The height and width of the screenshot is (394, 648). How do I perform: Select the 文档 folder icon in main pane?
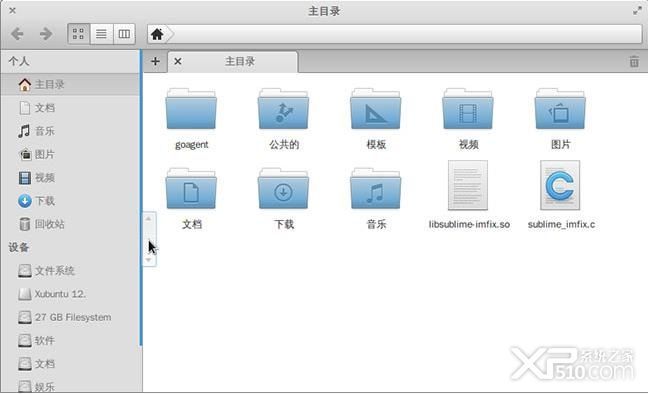click(x=191, y=189)
